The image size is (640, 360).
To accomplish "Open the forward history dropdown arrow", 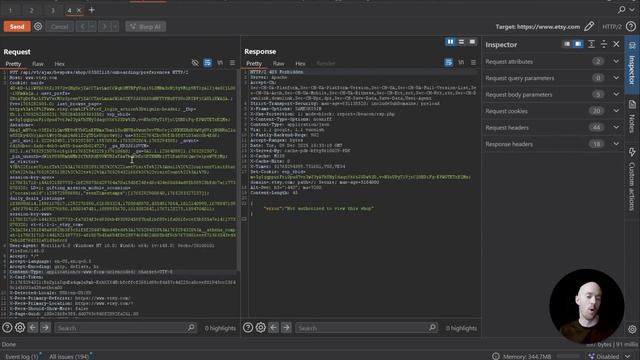I will (x=115, y=27).
